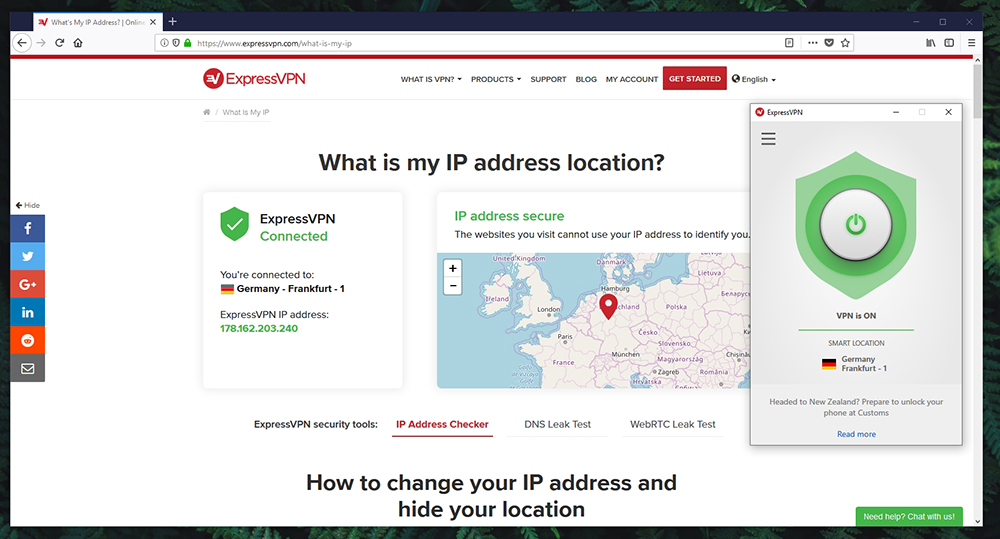Open the ExpressVPN app hamburger menu
The width and height of the screenshot is (1000, 539).
pyautogui.click(x=768, y=139)
